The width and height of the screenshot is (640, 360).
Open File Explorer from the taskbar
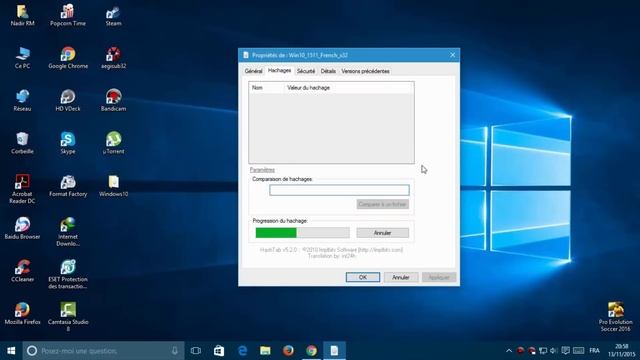point(265,351)
